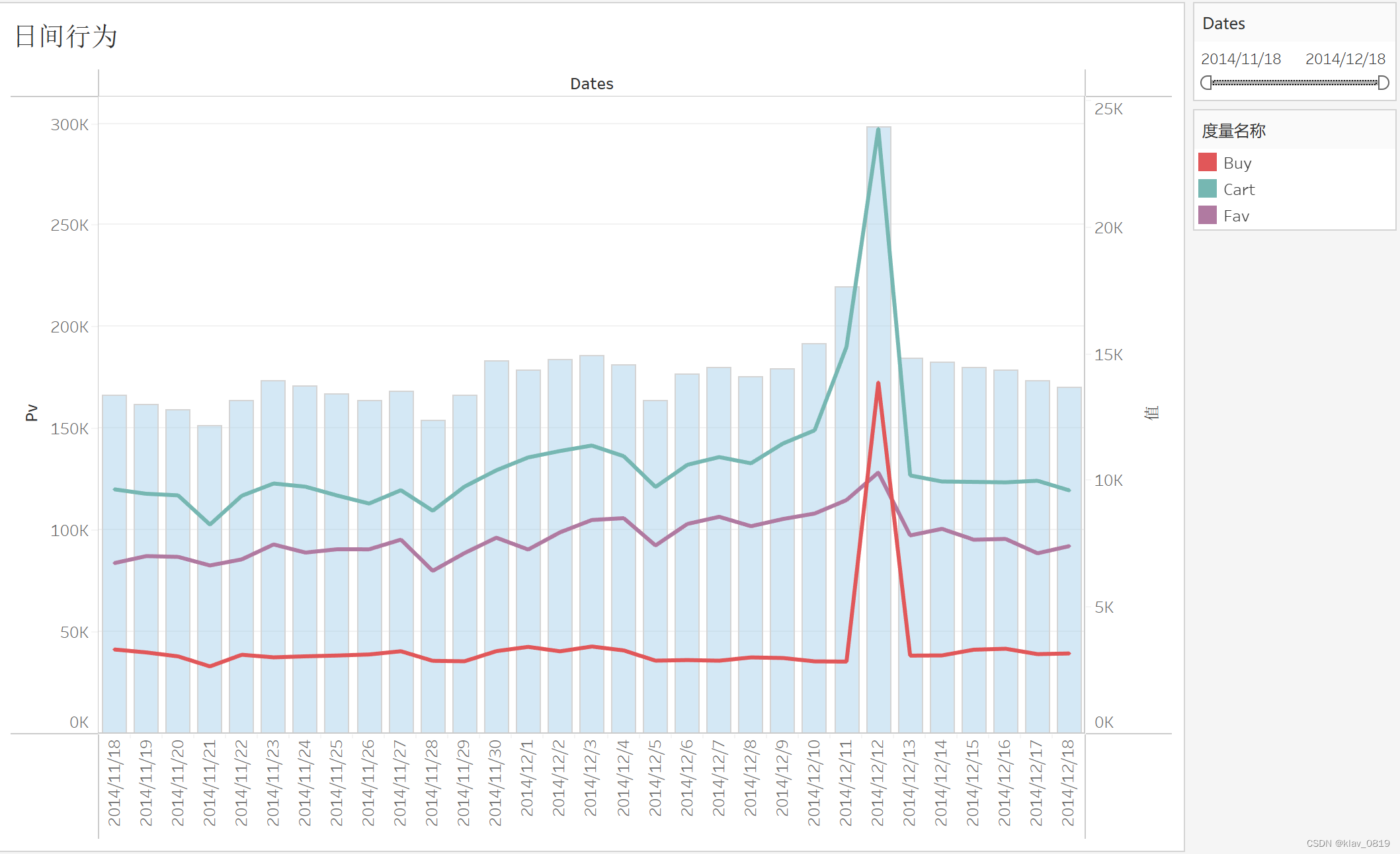Select the Fav legend label

tap(1236, 216)
